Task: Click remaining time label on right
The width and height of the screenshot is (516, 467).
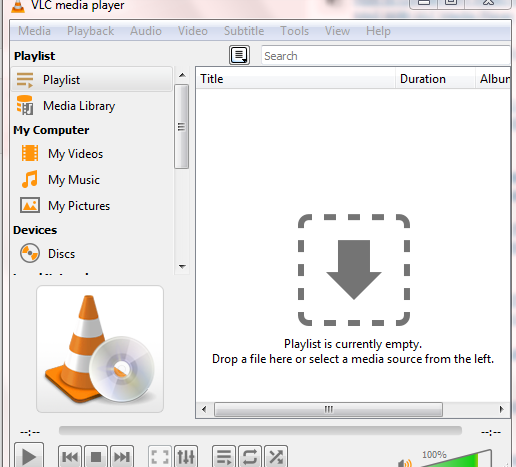Action: pyautogui.click(x=491, y=432)
